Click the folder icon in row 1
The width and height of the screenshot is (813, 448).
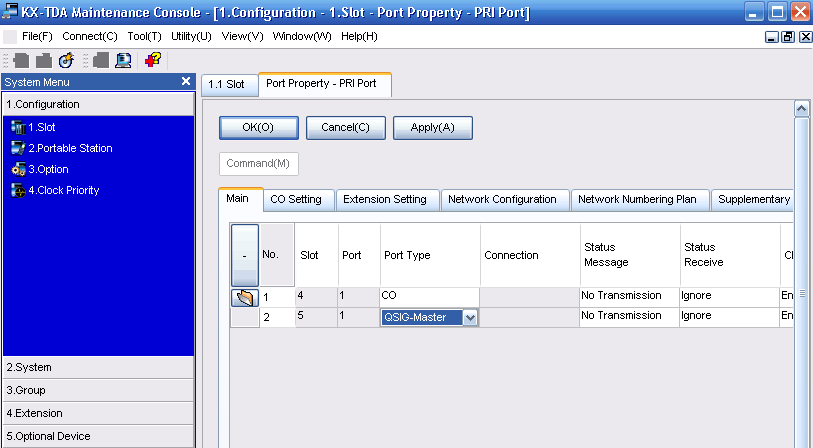click(x=244, y=298)
